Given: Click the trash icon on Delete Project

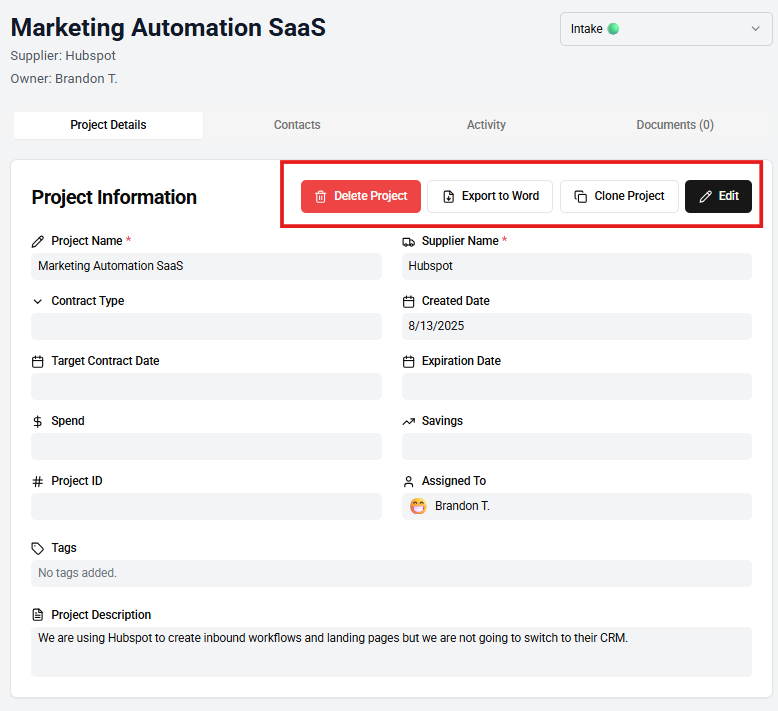Looking at the screenshot, I should click(320, 197).
